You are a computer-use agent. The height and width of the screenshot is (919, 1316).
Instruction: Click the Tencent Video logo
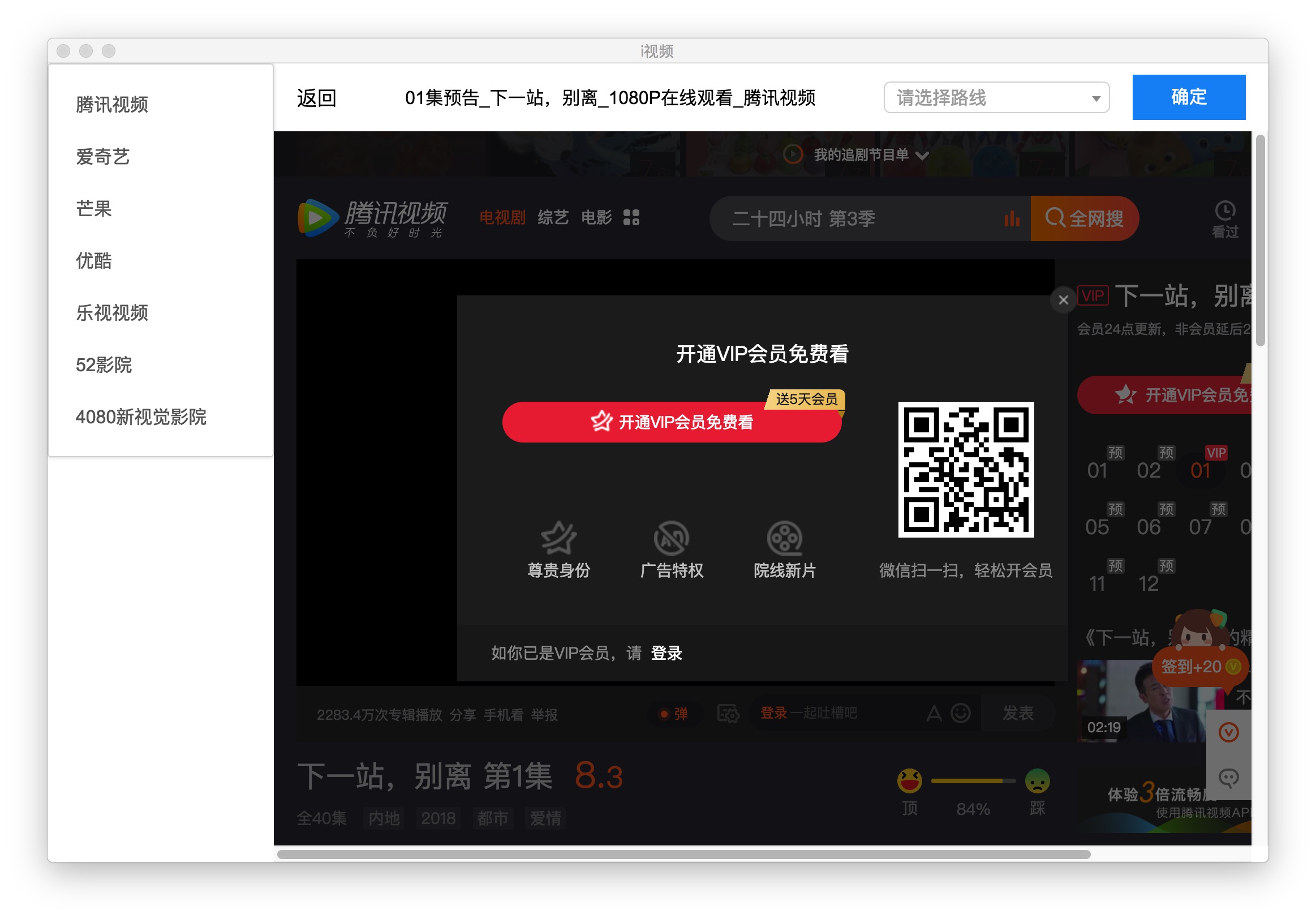[x=372, y=218]
